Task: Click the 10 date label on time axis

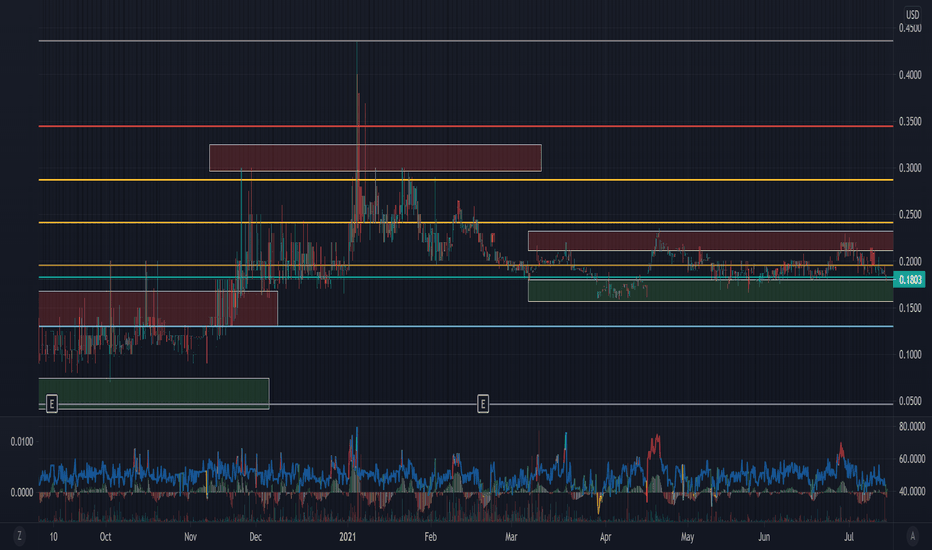Action: pos(53,537)
